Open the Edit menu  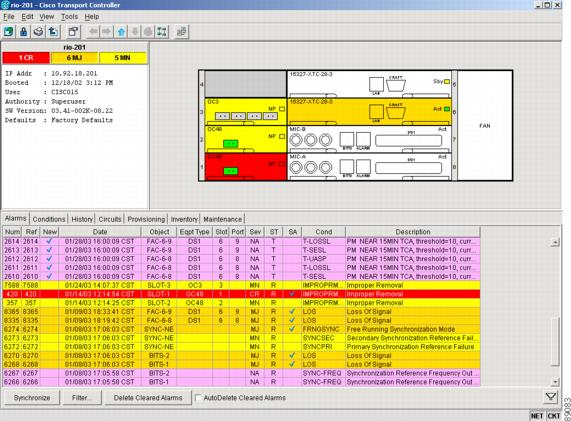pos(27,17)
